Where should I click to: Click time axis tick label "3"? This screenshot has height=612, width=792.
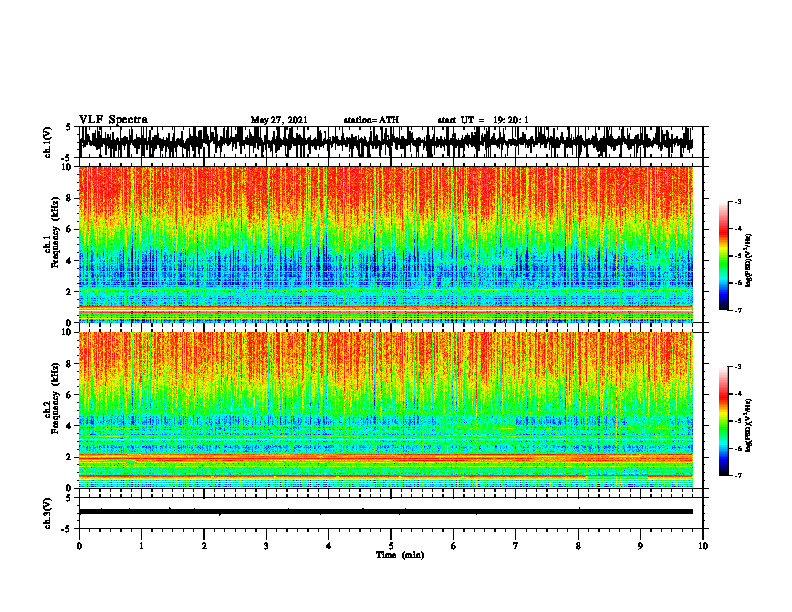[x=266, y=546]
